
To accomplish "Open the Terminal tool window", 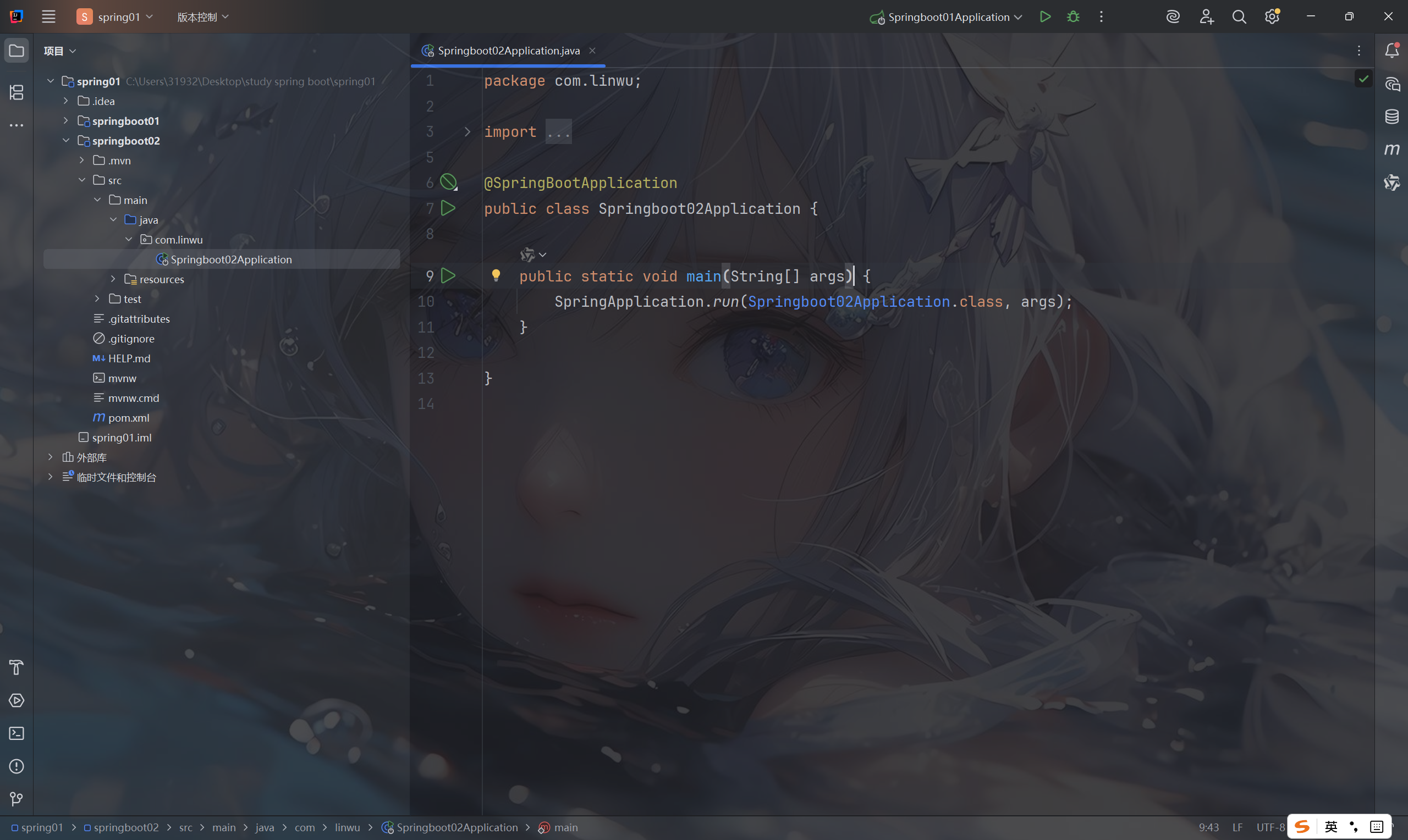I will (16, 733).
